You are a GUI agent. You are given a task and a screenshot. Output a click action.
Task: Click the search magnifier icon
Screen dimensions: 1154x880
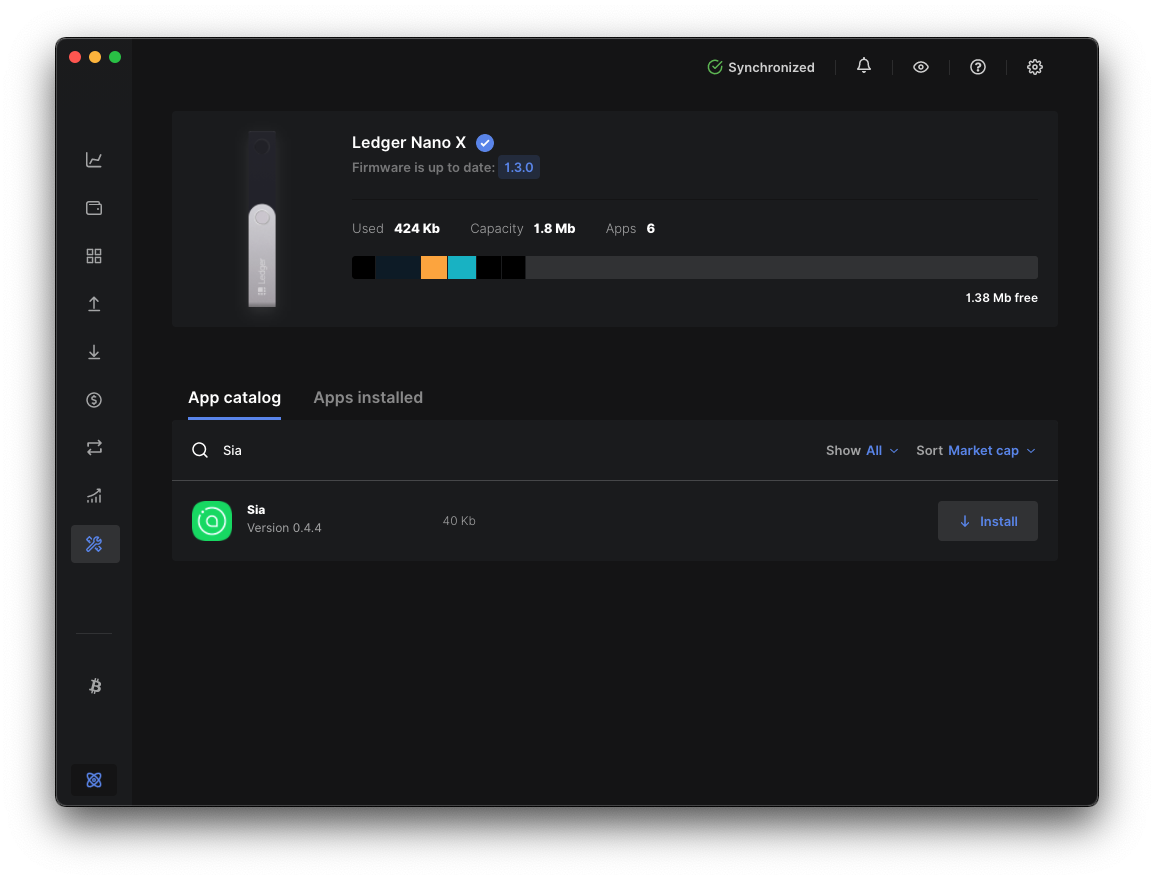click(x=200, y=450)
